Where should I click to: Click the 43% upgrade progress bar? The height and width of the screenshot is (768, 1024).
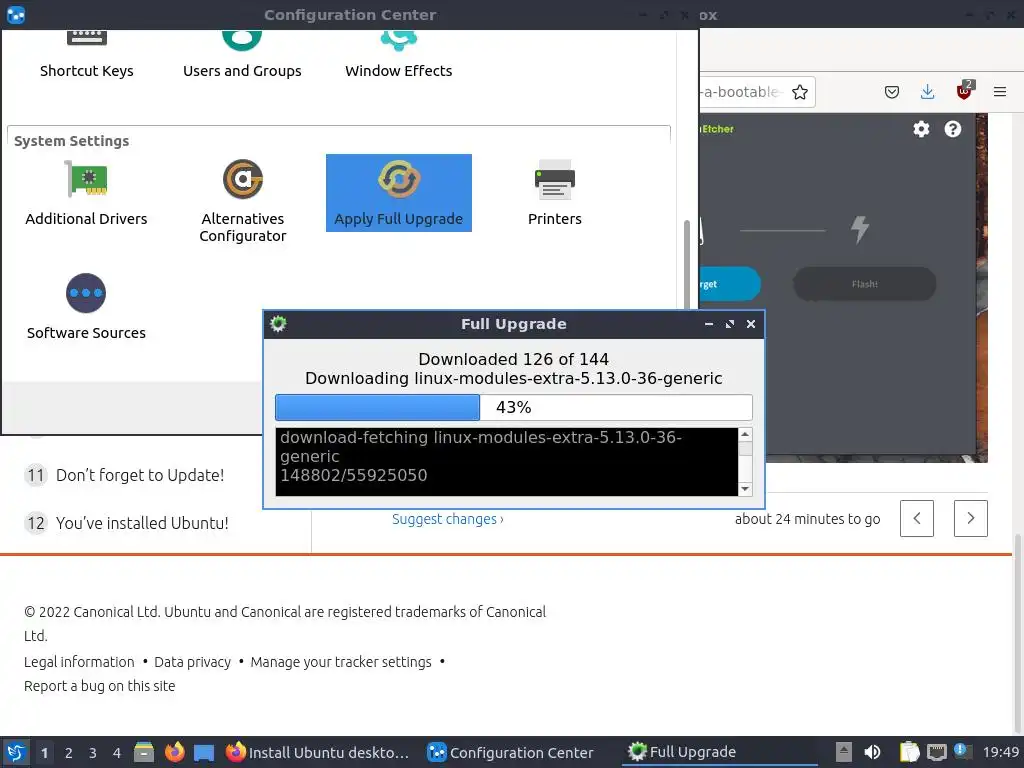tap(514, 408)
